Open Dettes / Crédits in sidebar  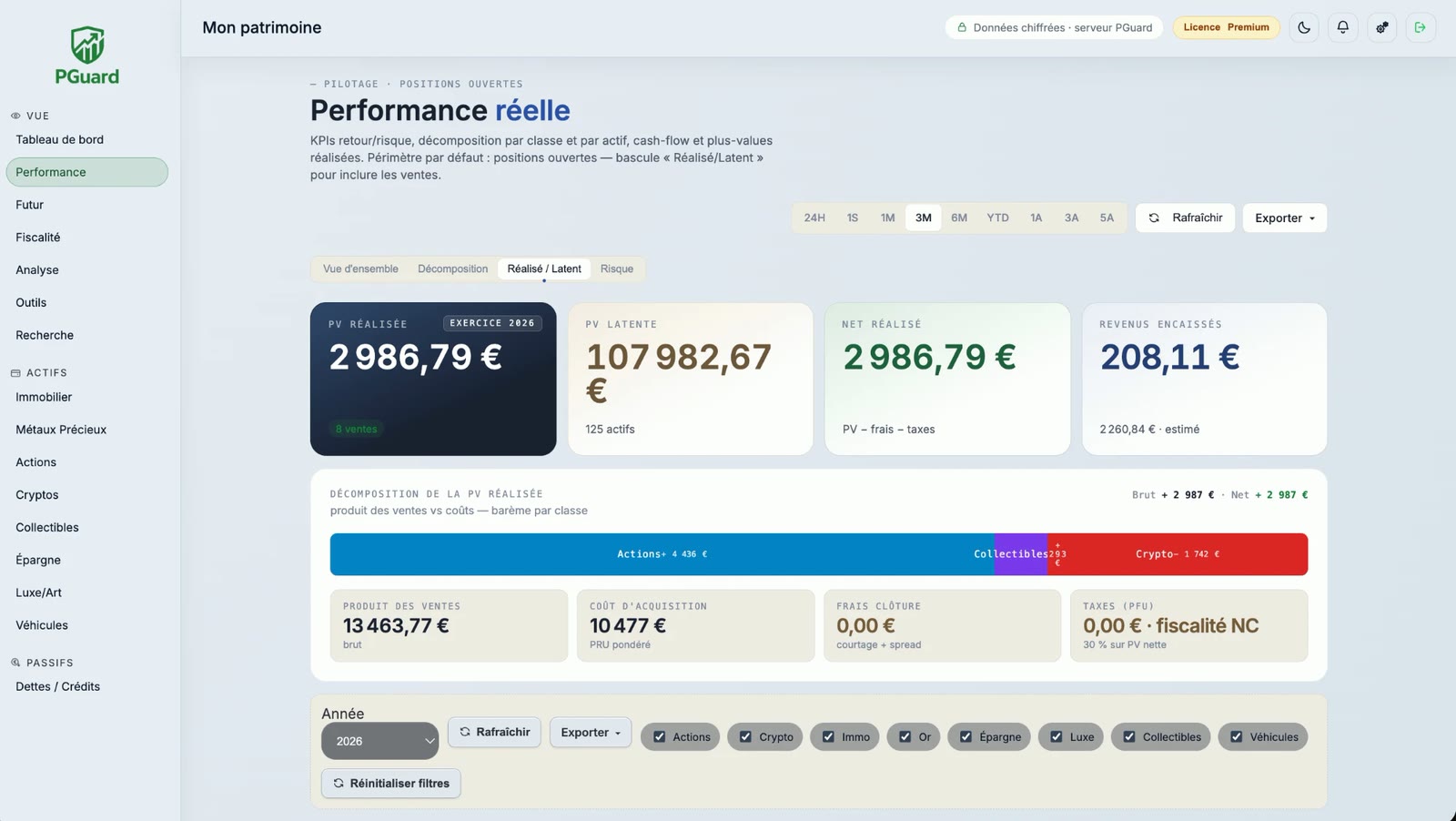86,686
